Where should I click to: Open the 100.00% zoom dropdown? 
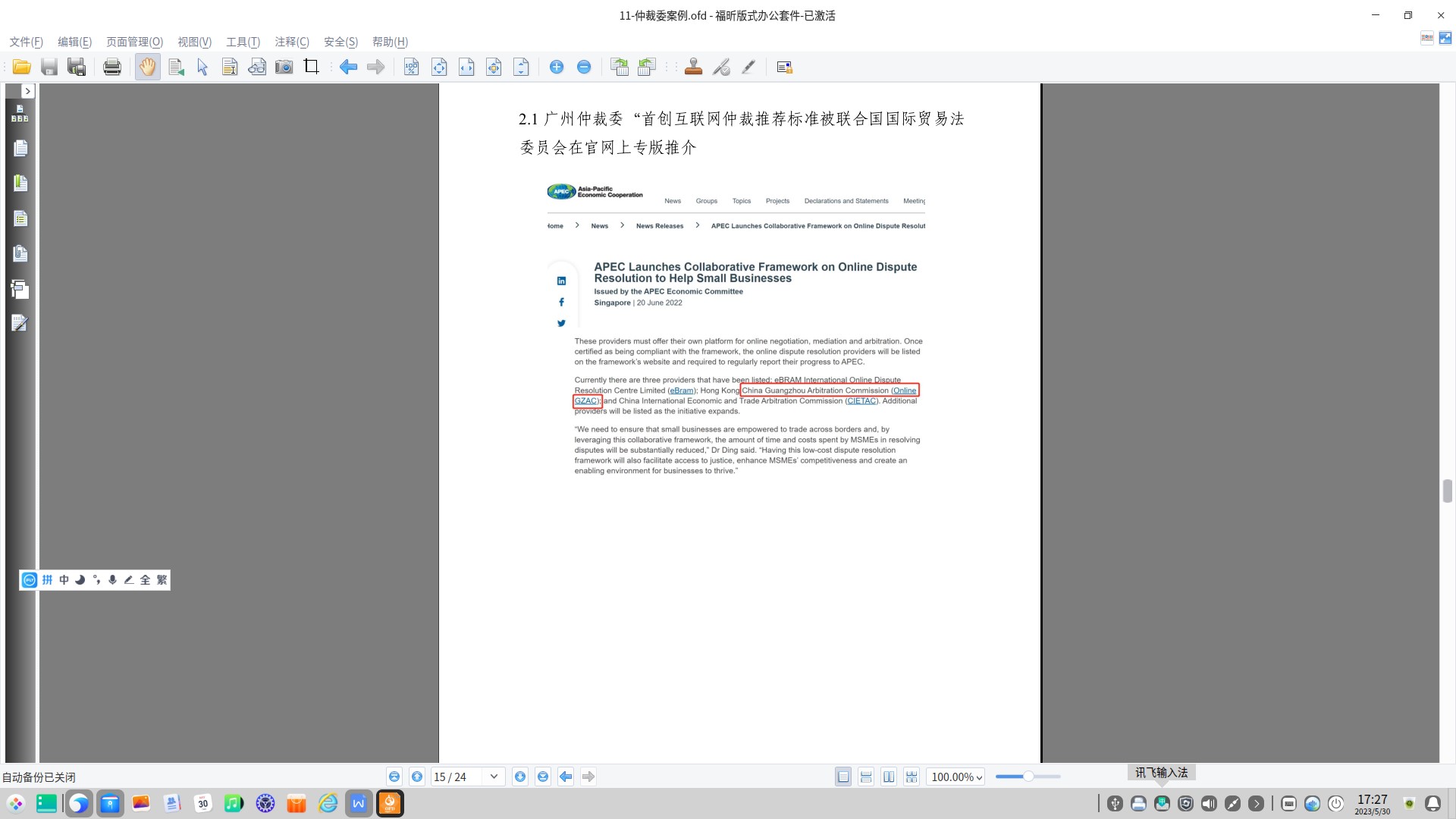click(x=955, y=777)
